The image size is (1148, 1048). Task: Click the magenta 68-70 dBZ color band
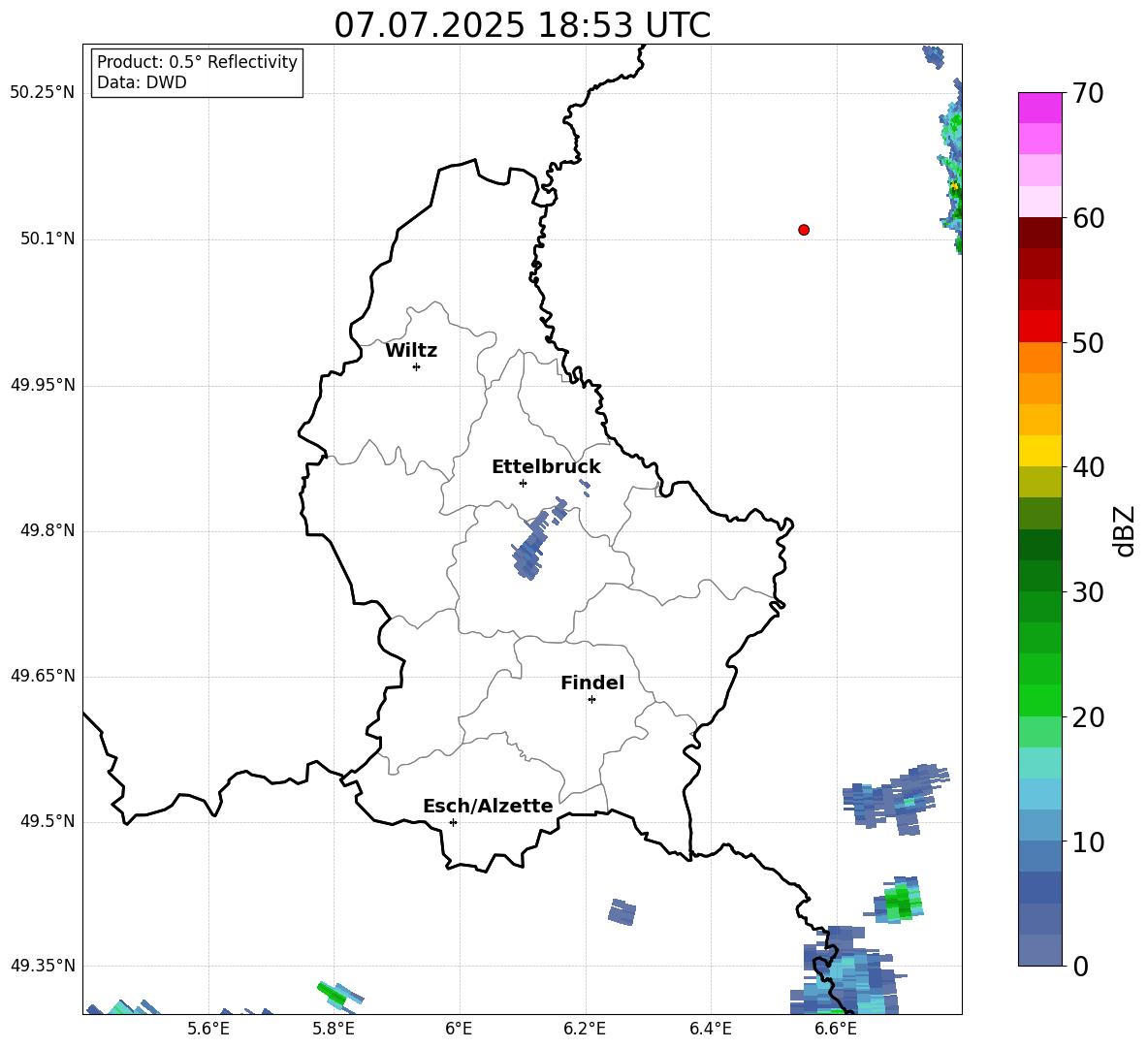[1039, 108]
